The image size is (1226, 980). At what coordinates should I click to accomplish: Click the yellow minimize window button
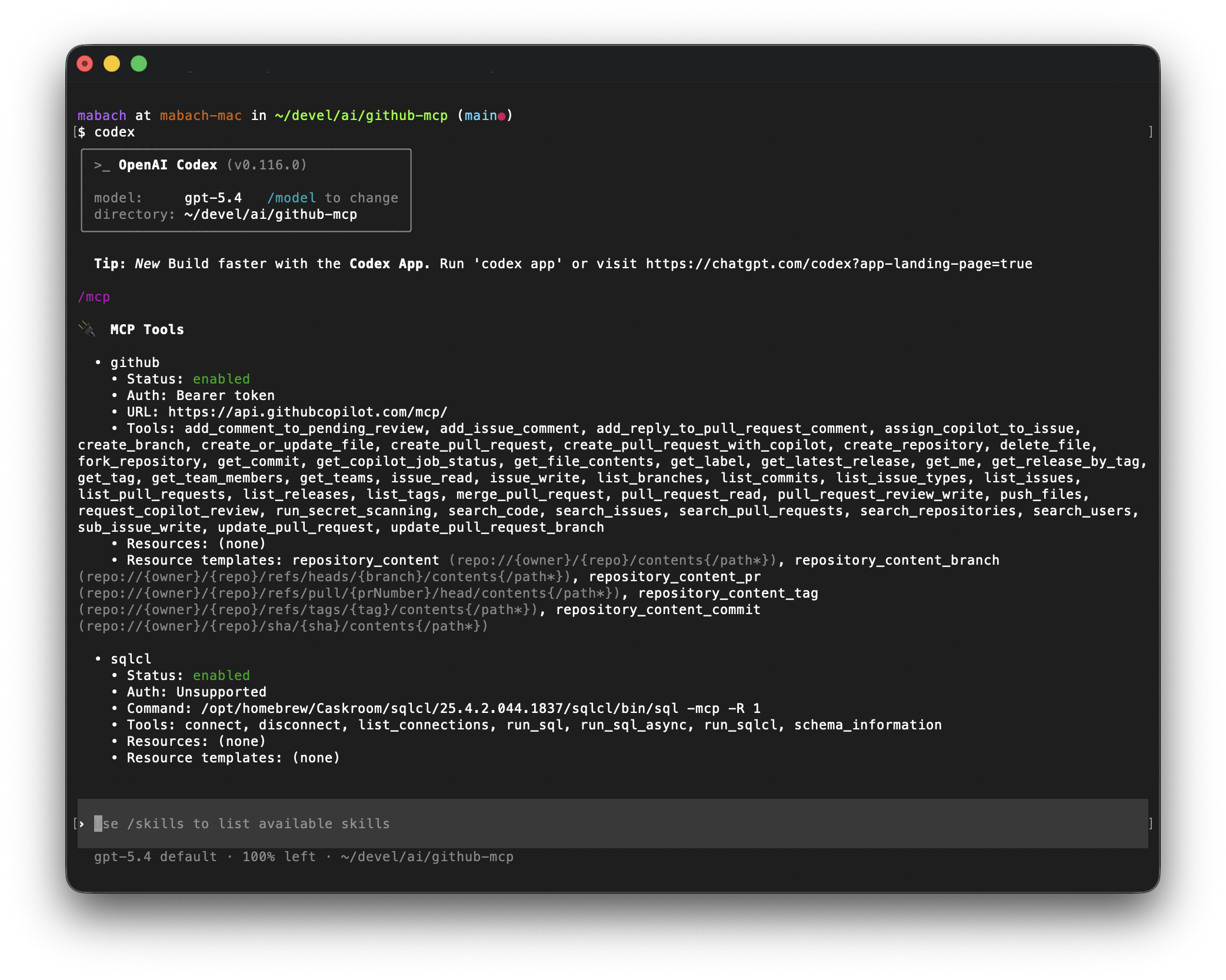(112, 64)
